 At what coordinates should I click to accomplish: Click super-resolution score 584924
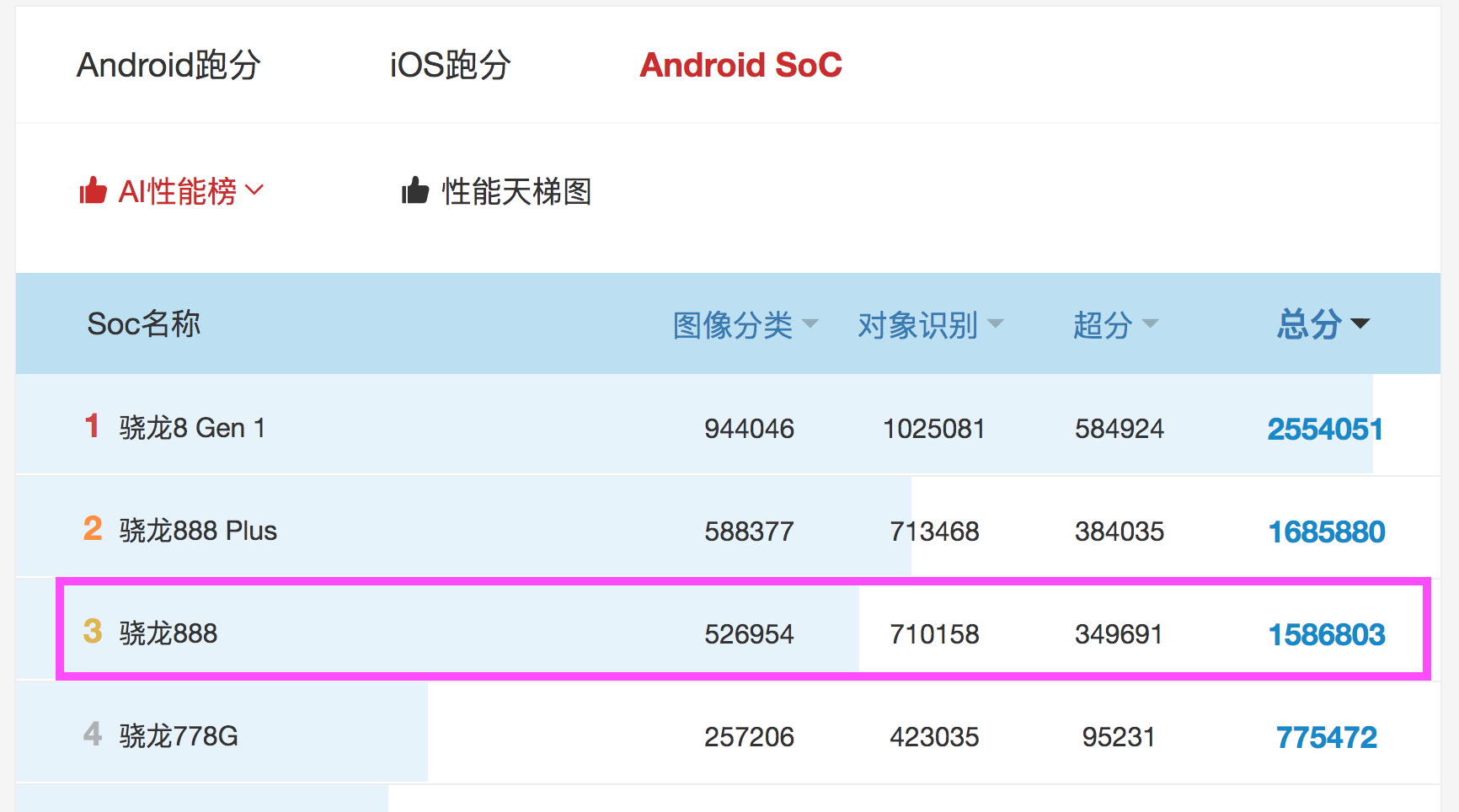tap(1120, 429)
